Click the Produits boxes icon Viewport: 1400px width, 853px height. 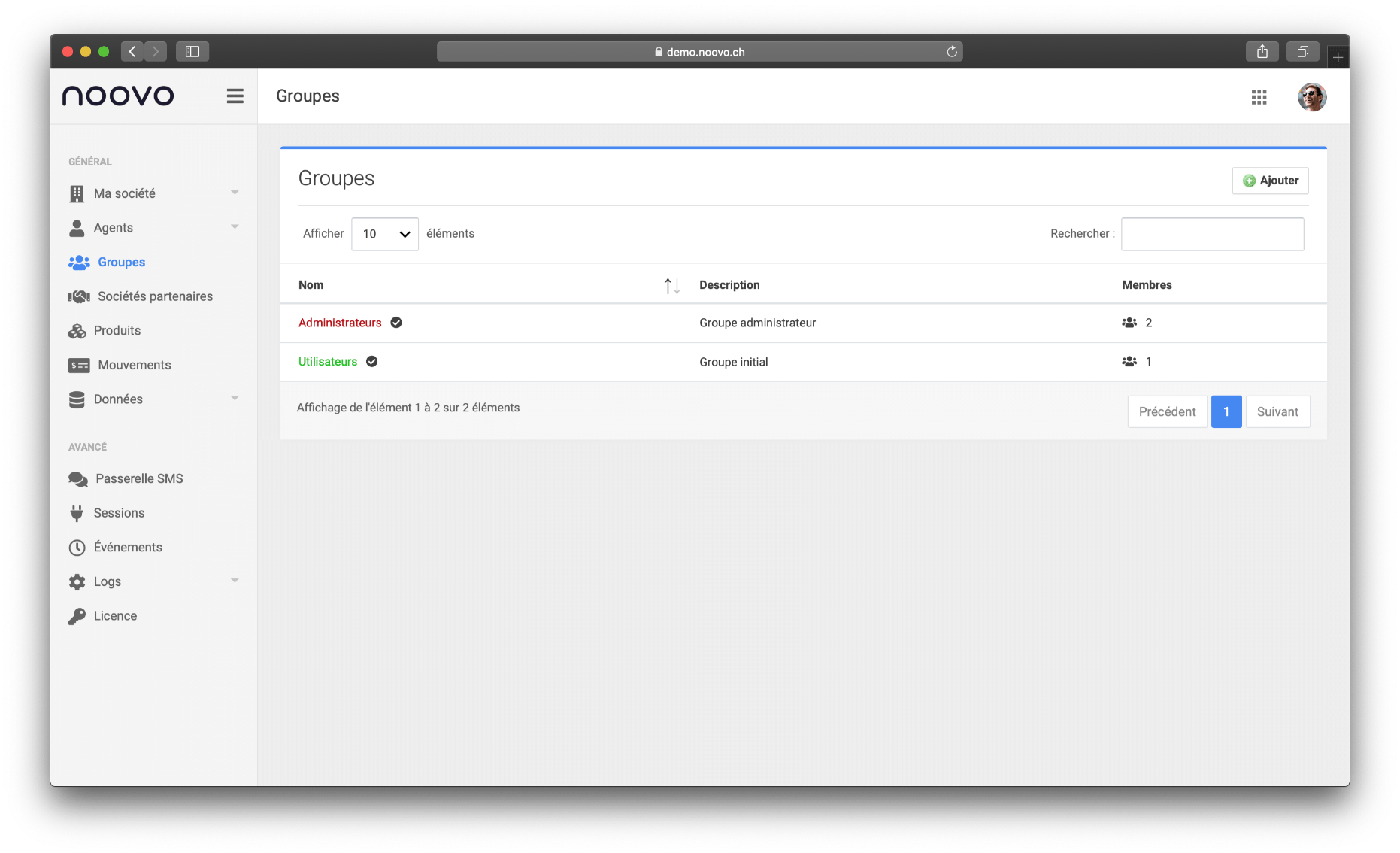point(77,331)
